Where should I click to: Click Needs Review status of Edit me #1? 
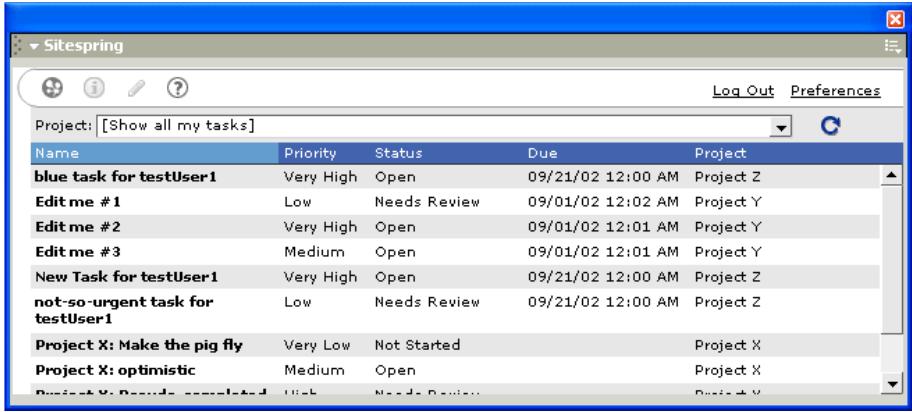click(x=427, y=202)
